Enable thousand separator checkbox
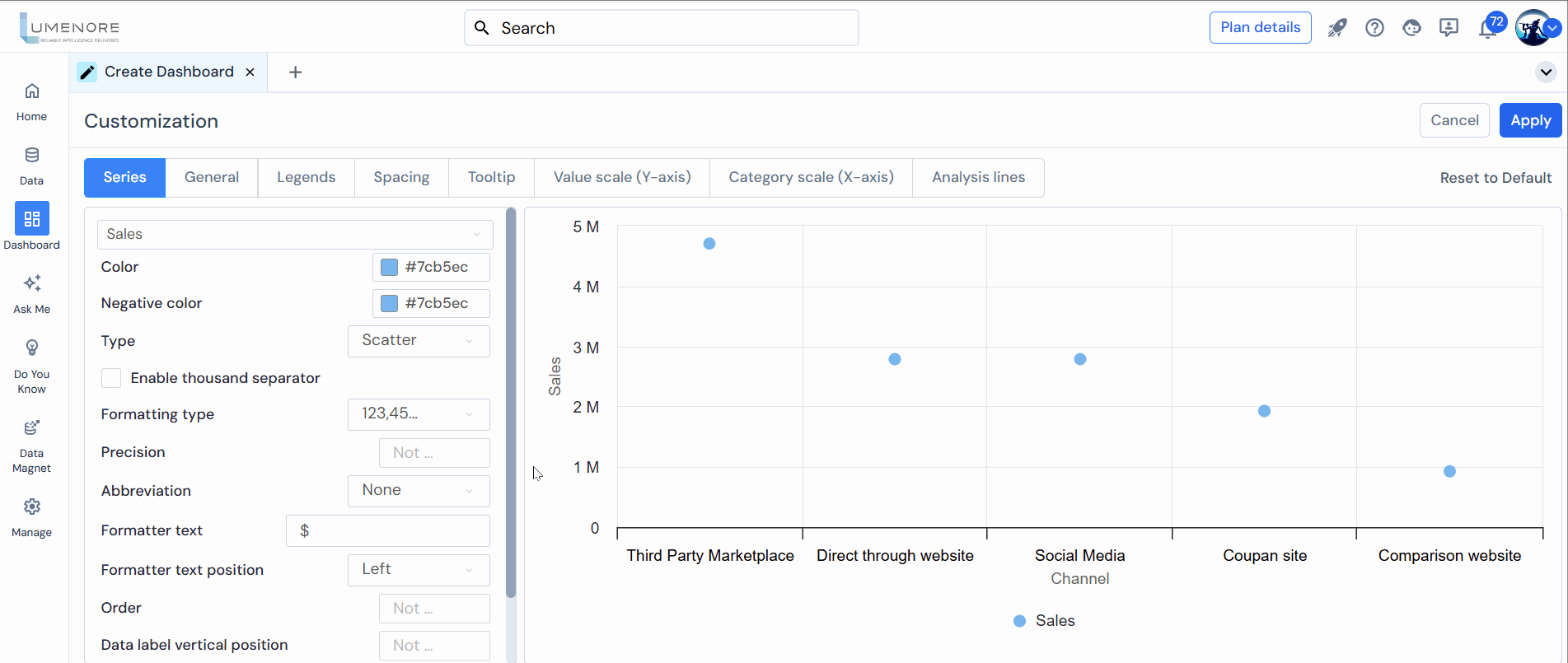Screen dimensions: 1568x663 click(x=111, y=378)
